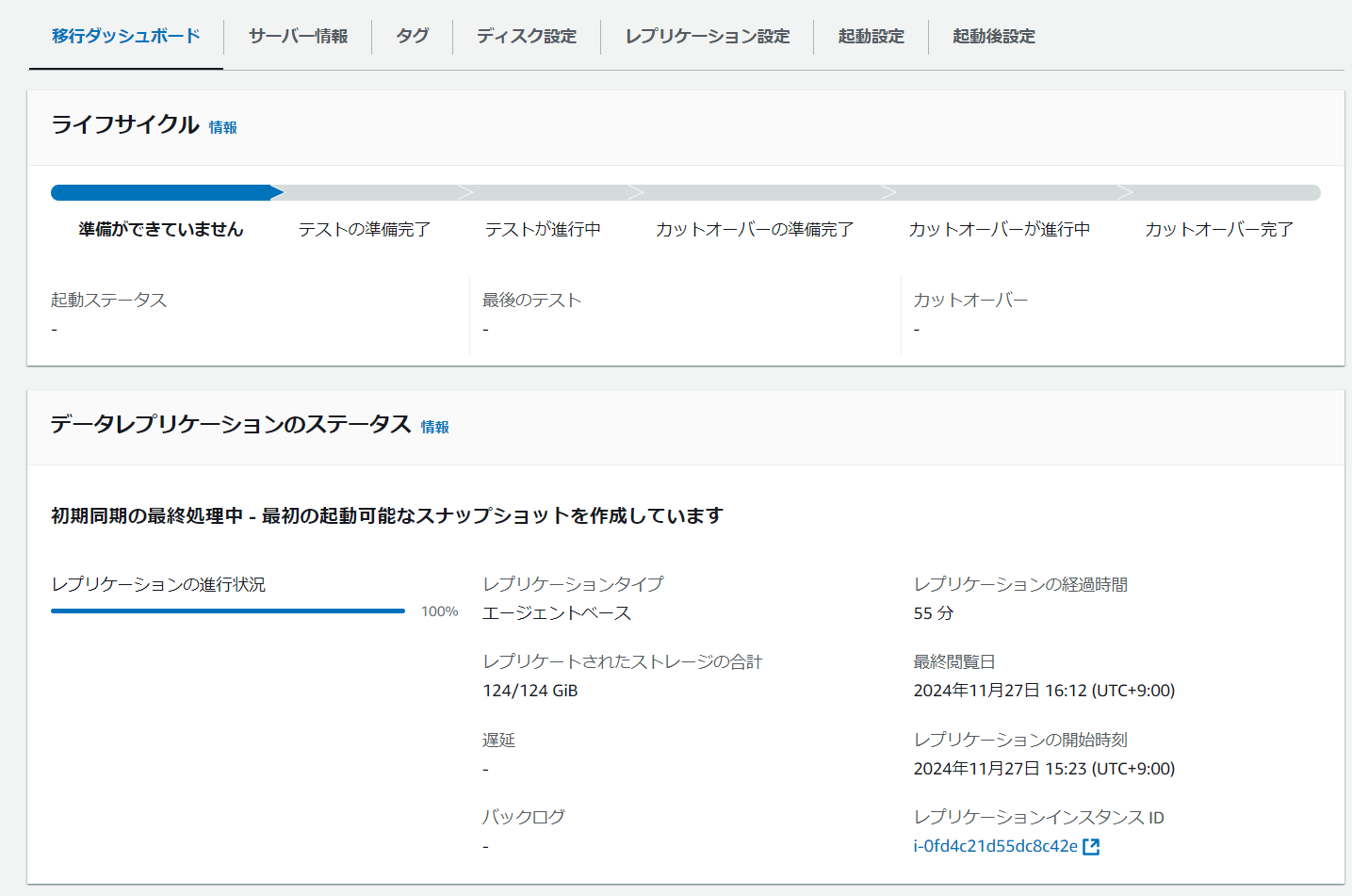Click the カットオーバー status label
This screenshot has width=1352, height=896.
[x=970, y=300]
